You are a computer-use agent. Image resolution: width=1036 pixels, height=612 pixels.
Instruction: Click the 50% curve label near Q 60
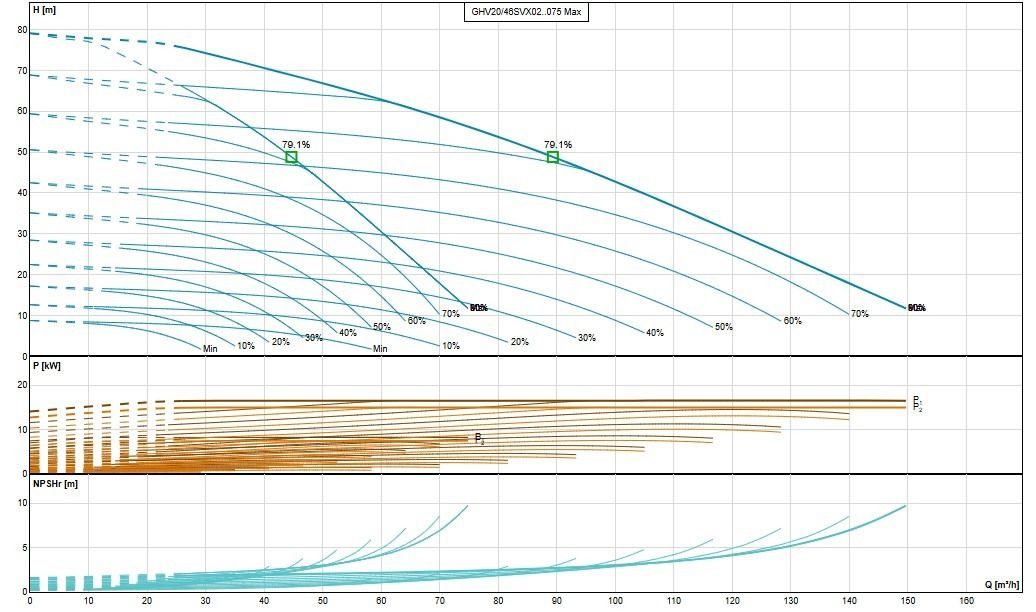tap(382, 327)
